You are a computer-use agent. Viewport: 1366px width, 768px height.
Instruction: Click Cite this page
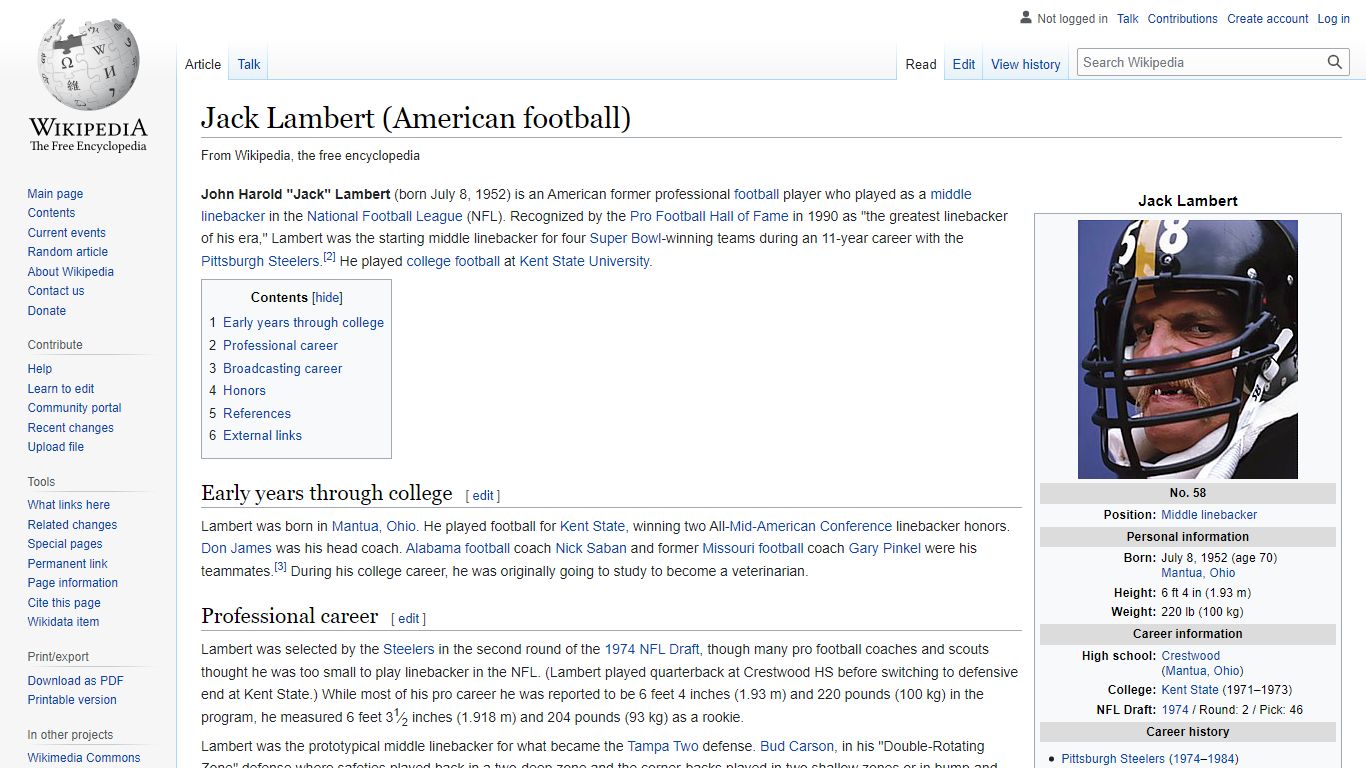pos(64,603)
